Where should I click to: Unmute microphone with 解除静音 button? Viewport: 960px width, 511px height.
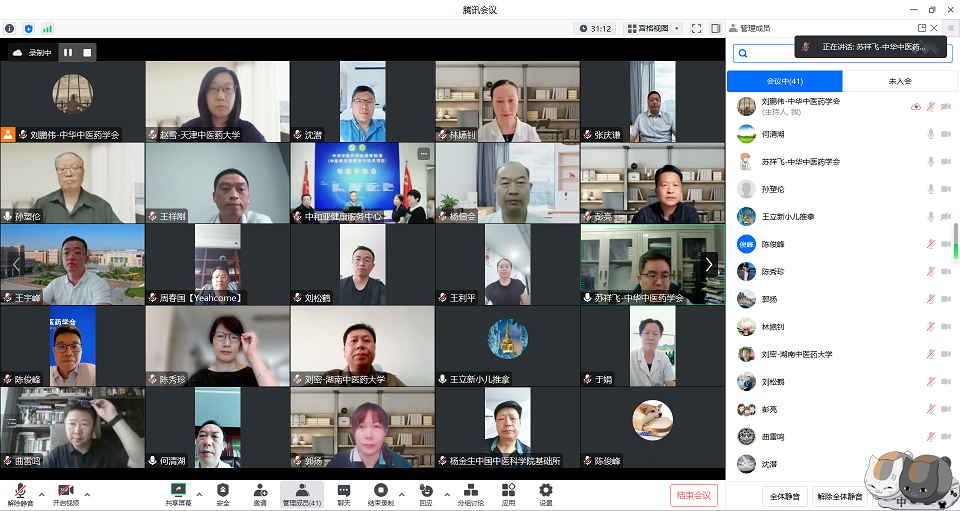tap(20, 493)
